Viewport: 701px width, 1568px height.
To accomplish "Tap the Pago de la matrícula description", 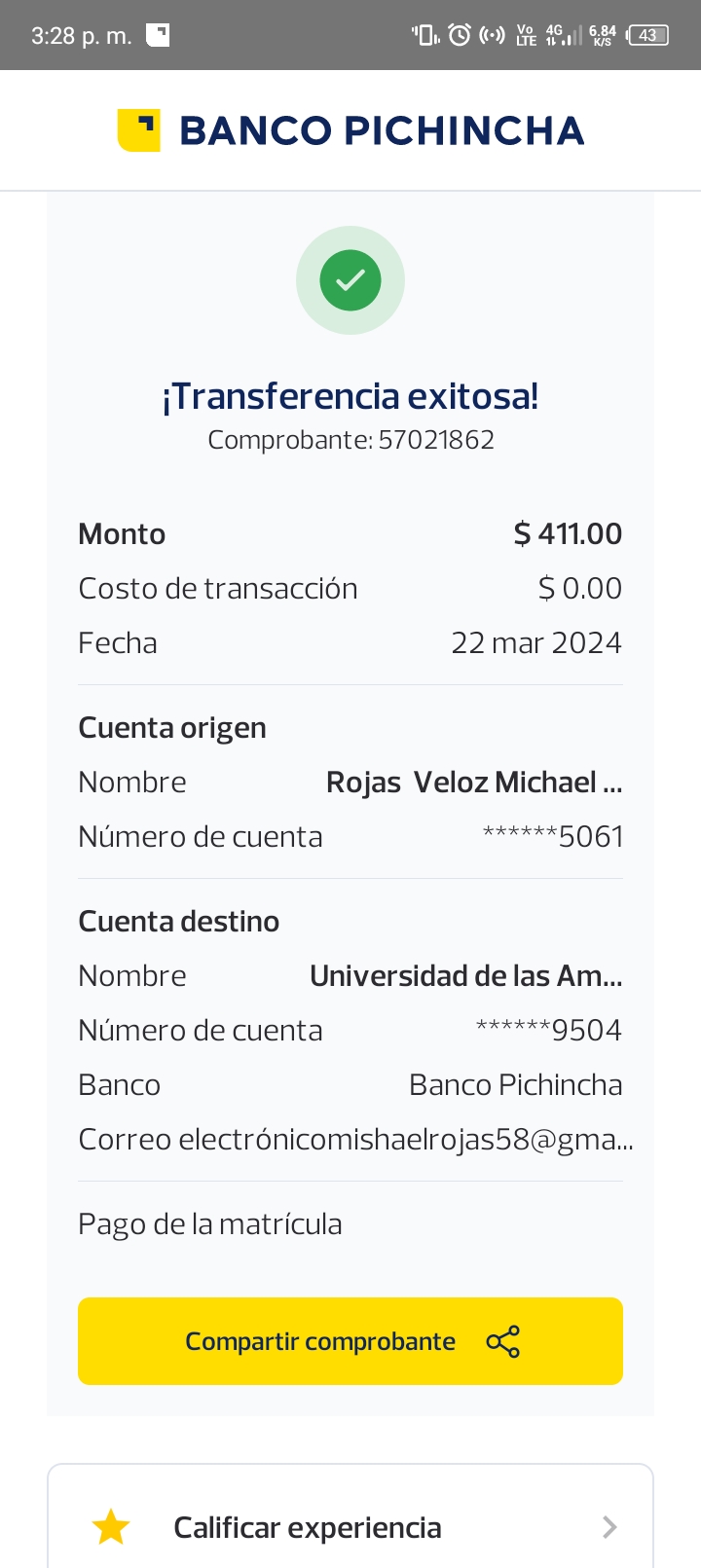I will pos(210,1224).
